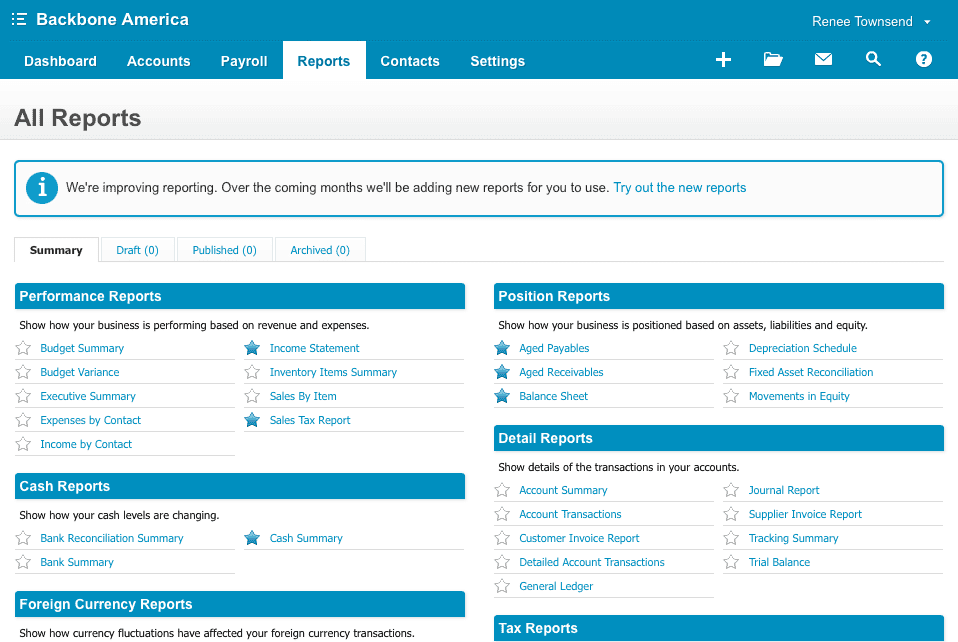Open the Supplier Invoice Report link
Image resolution: width=958 pixels, height=642 pixels.
(805, 514)
